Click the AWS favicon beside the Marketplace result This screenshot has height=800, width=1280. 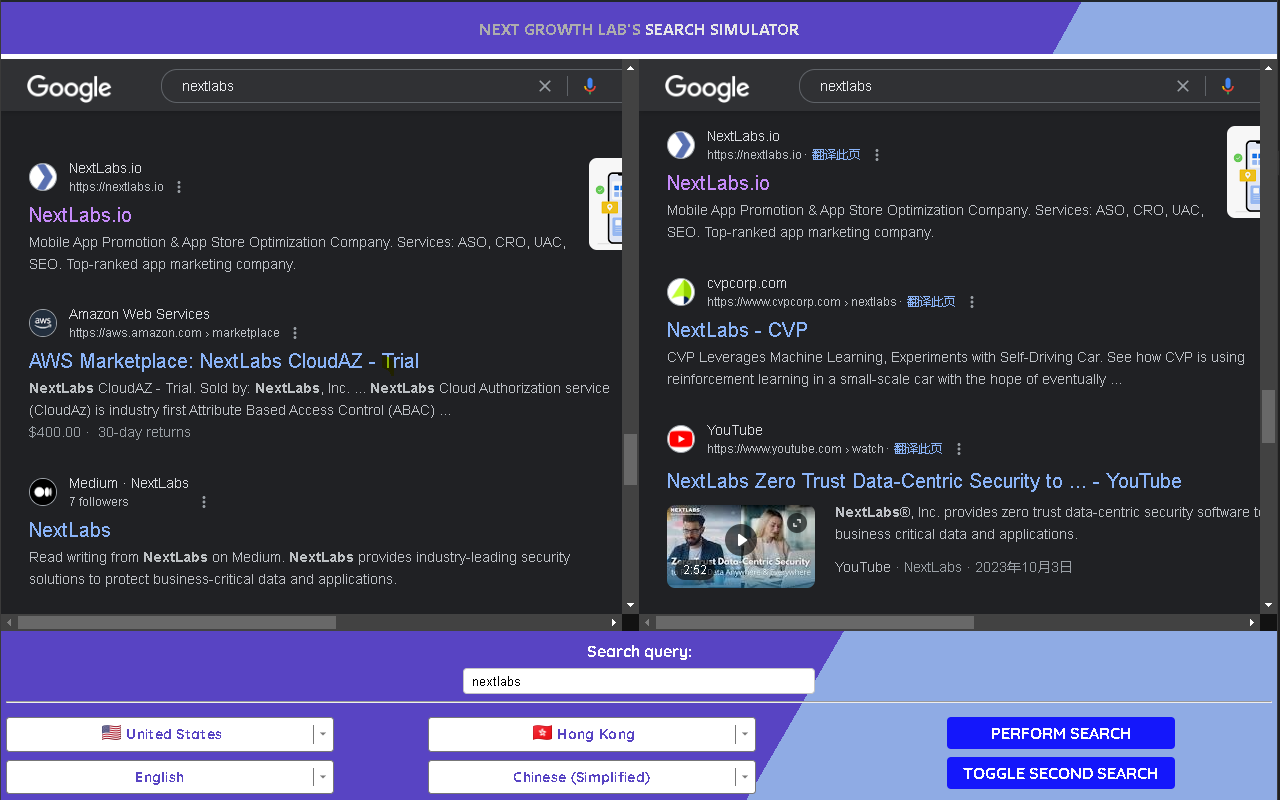click(x=42, y=322)
